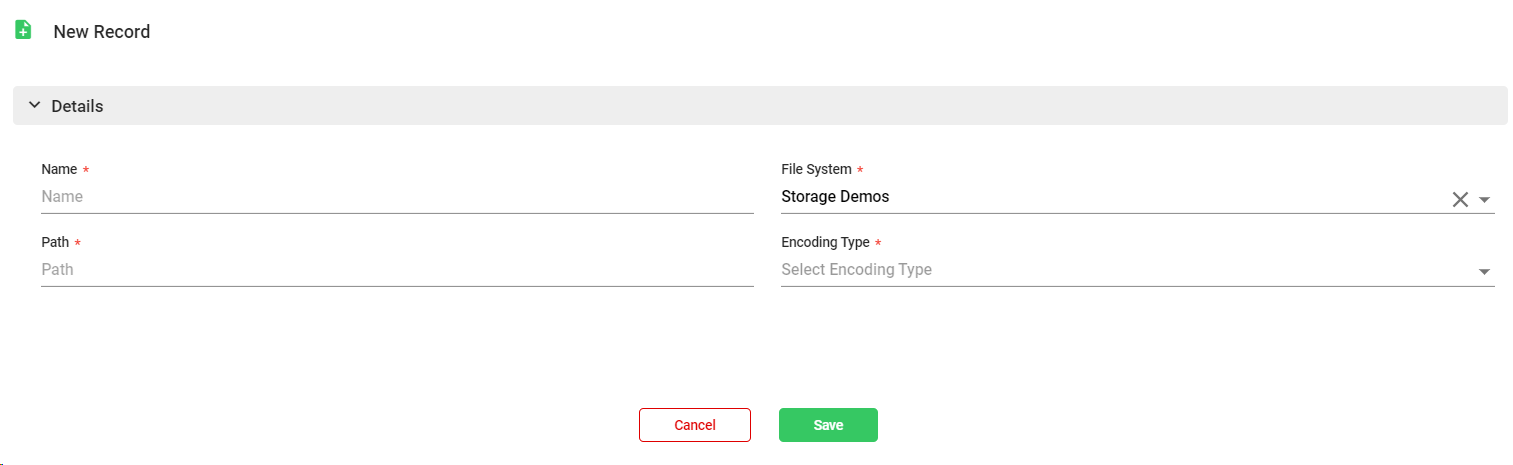This screenshot has width=1513, height=465.
Task: Click the Details heading text
Action: (77, 106)
